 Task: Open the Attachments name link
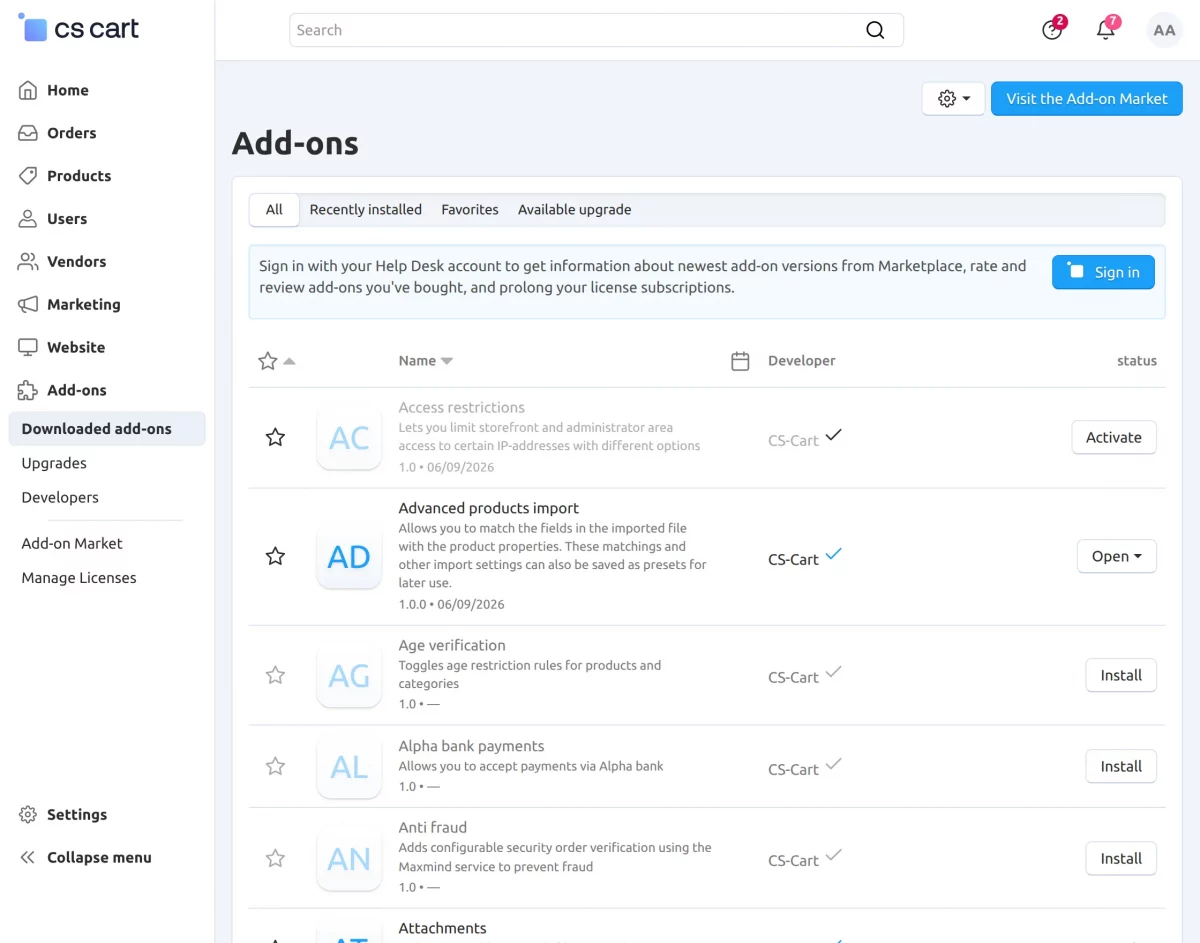point(442,928)
